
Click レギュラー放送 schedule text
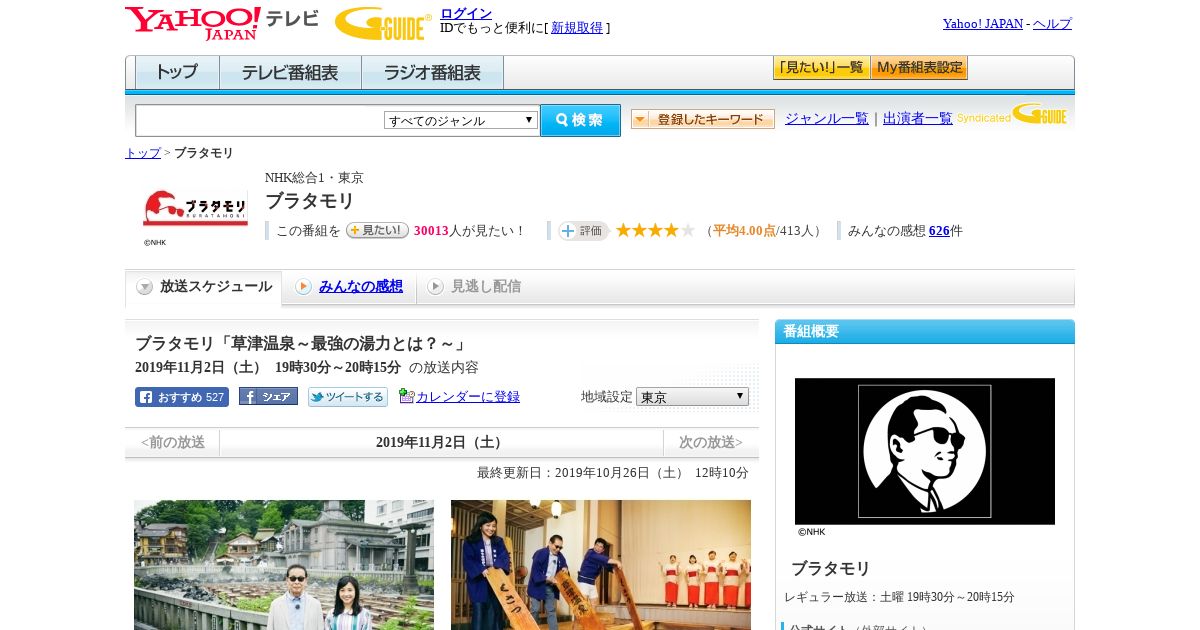point(900,597)
